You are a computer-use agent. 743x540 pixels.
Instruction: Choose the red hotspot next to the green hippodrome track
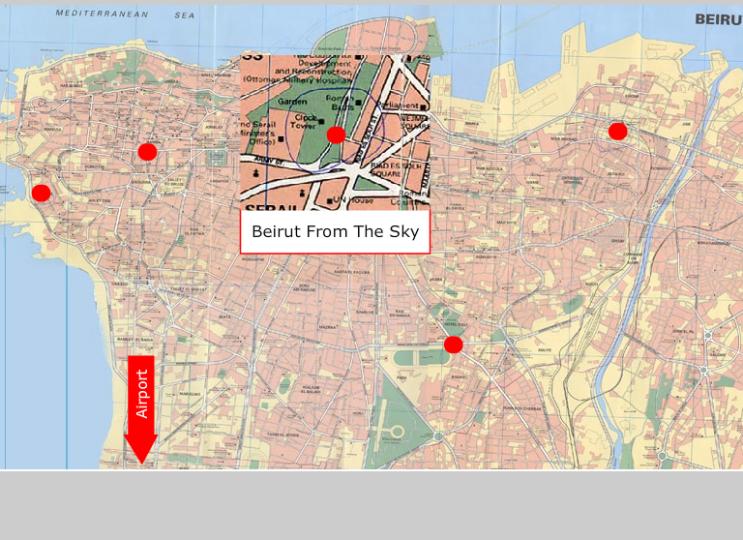coord(453,345)
